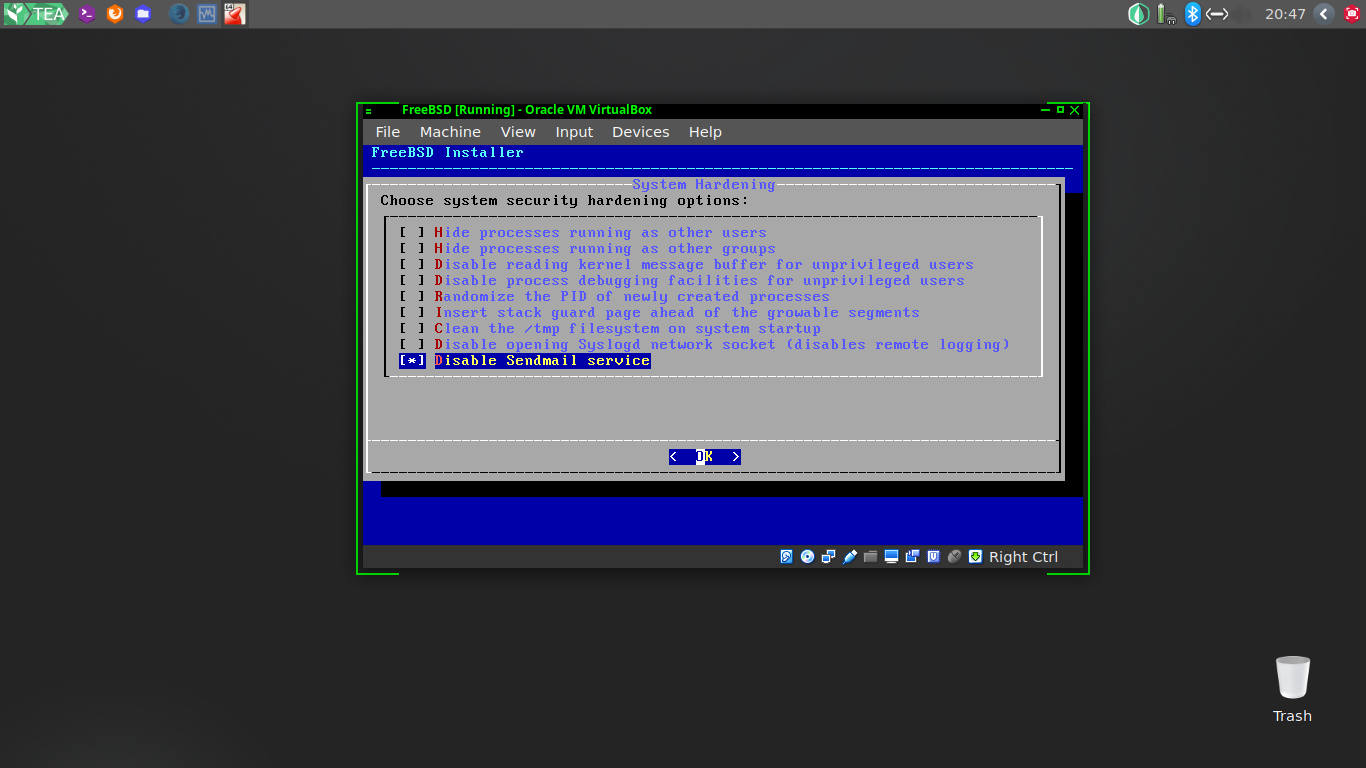Expand the tray chevron arrow

[1324, 14]
